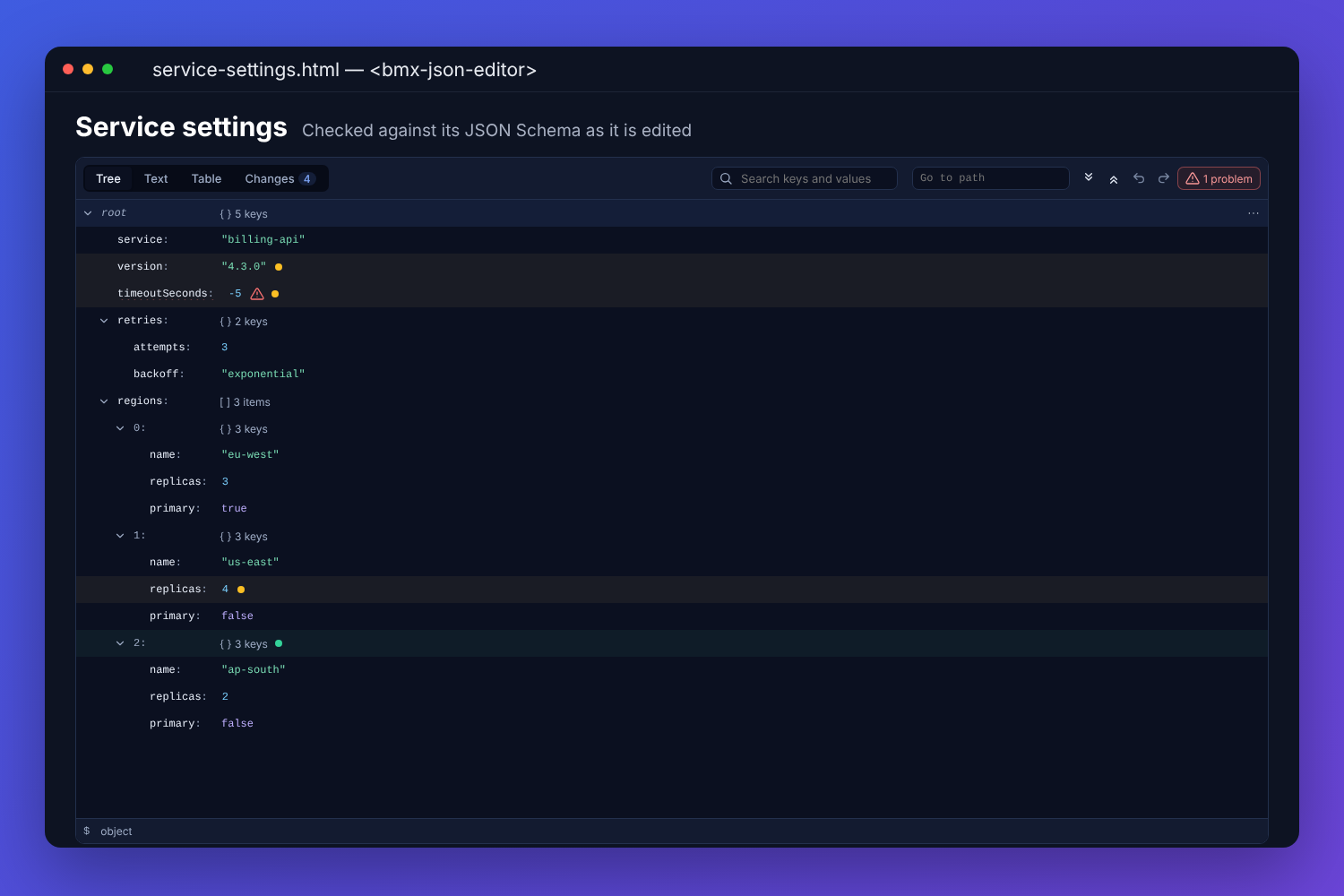Image resolution: width=1344 pixels, height=896 pixels.
Task: Collapse regions item 0
Action: click(x=120, y=428)
